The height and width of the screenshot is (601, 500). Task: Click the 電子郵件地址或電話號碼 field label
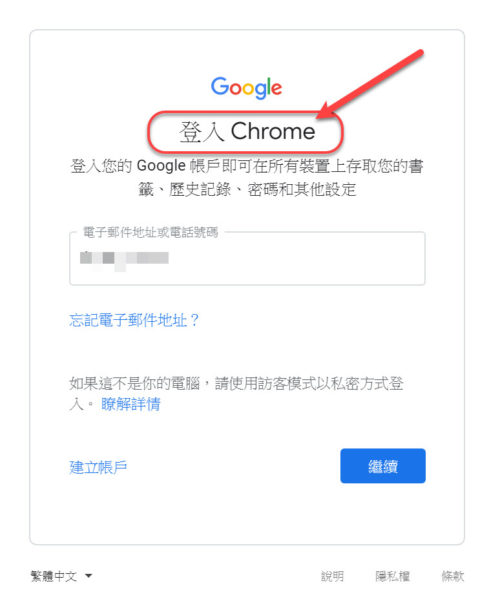tap(150, 232)
